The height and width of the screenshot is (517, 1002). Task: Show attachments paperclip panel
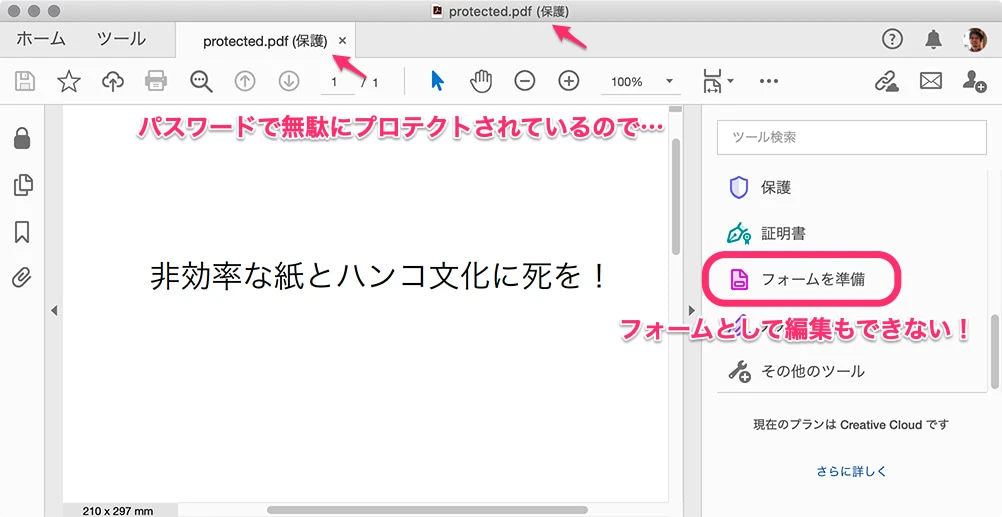(22, 277)
